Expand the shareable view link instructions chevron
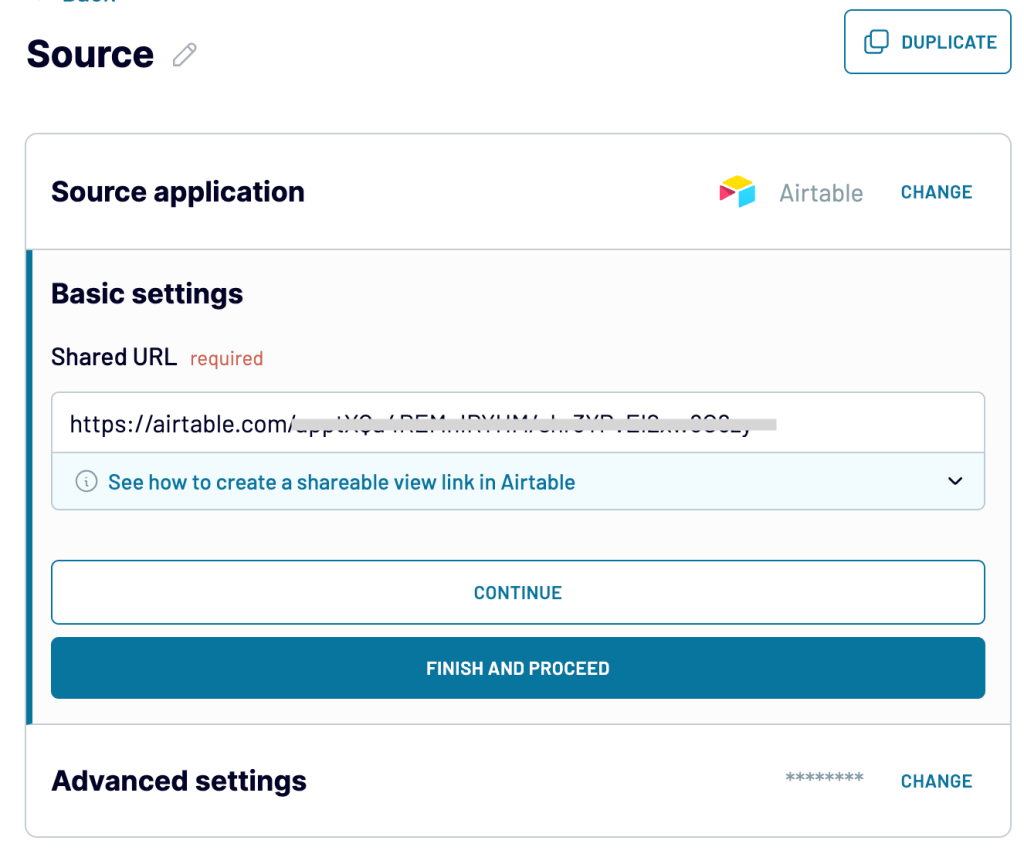The image size is (1024, 854). [x=955, y=481]
